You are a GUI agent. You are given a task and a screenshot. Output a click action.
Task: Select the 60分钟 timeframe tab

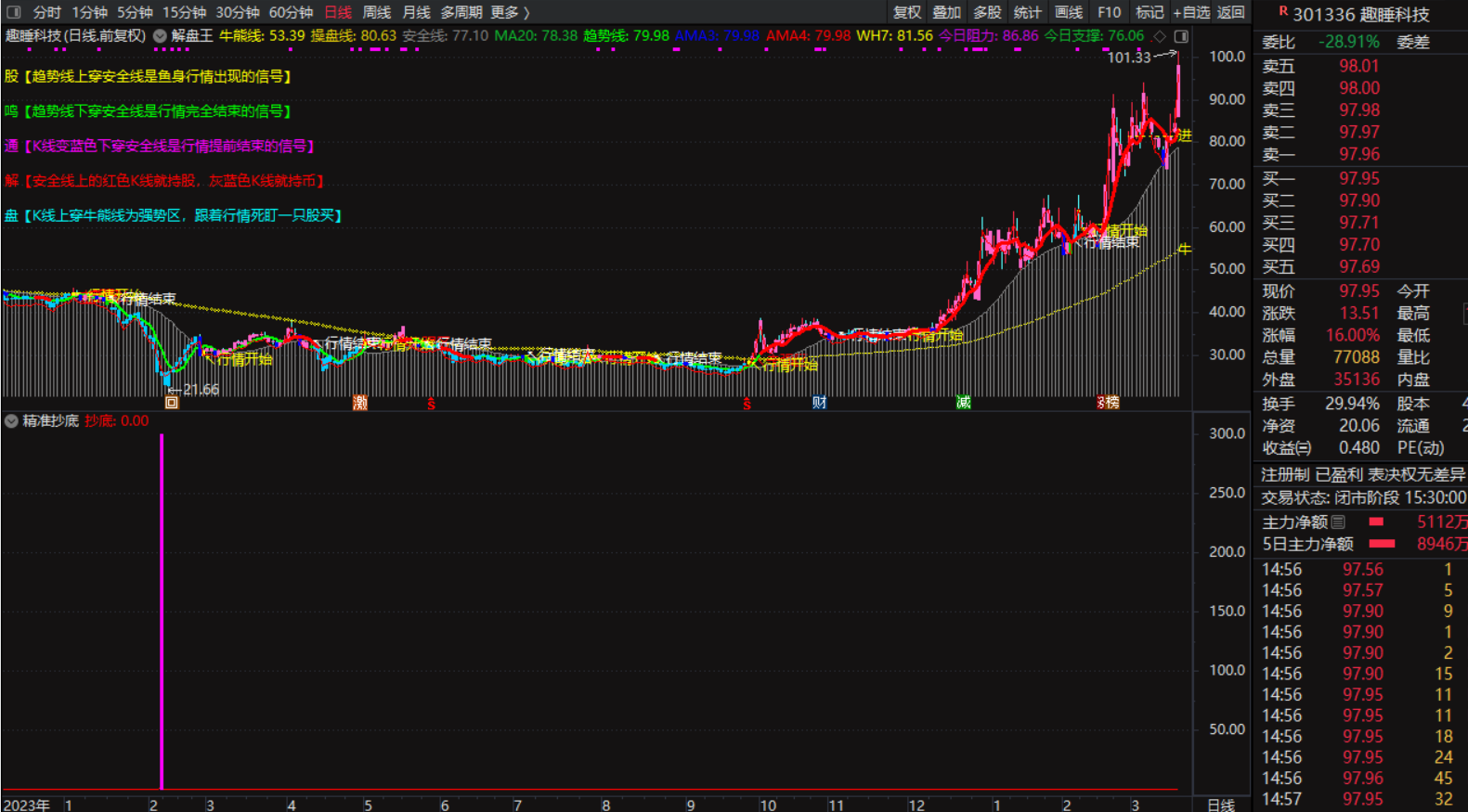291,12
